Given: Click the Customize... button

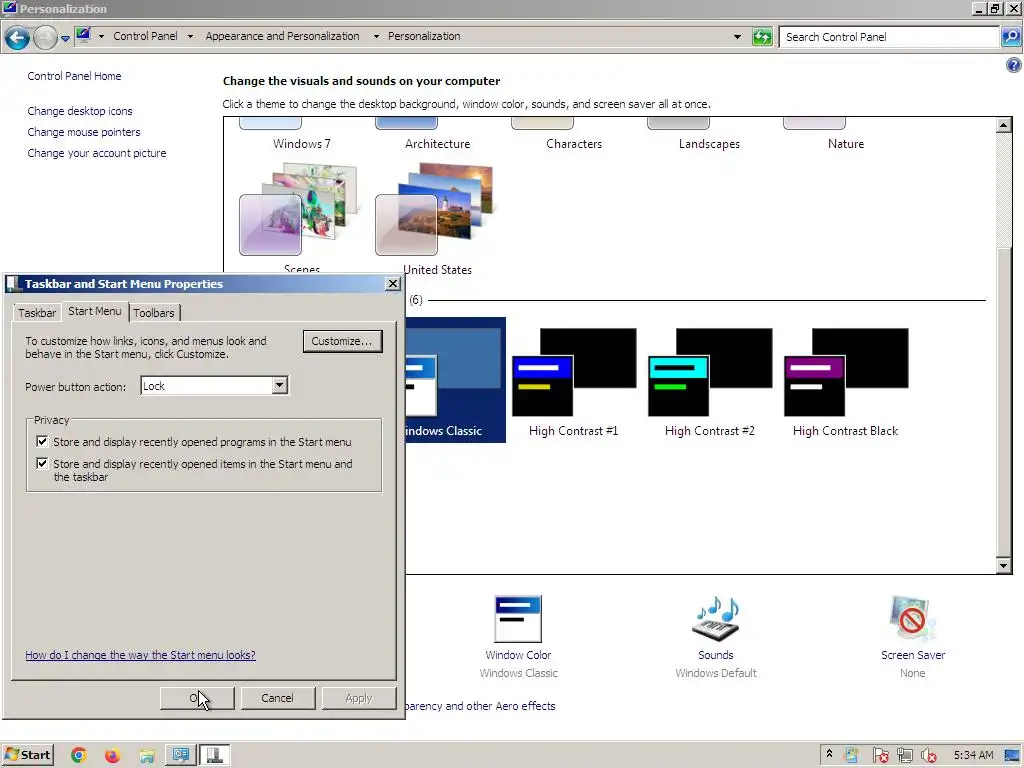Looking at the screenshot, I should (342, 341).
